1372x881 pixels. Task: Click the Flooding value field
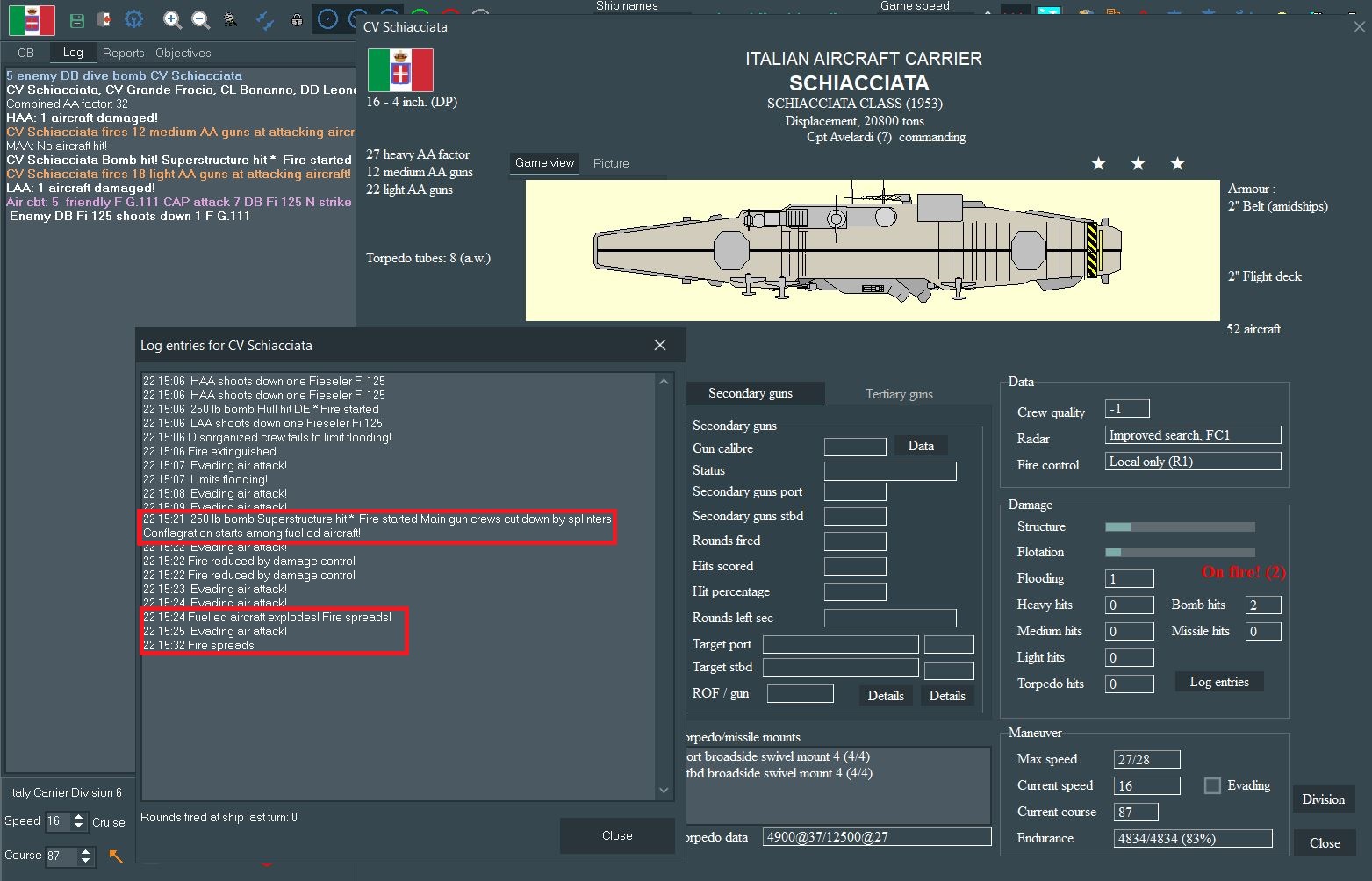pyautogui.click(x=1129, y=578)
